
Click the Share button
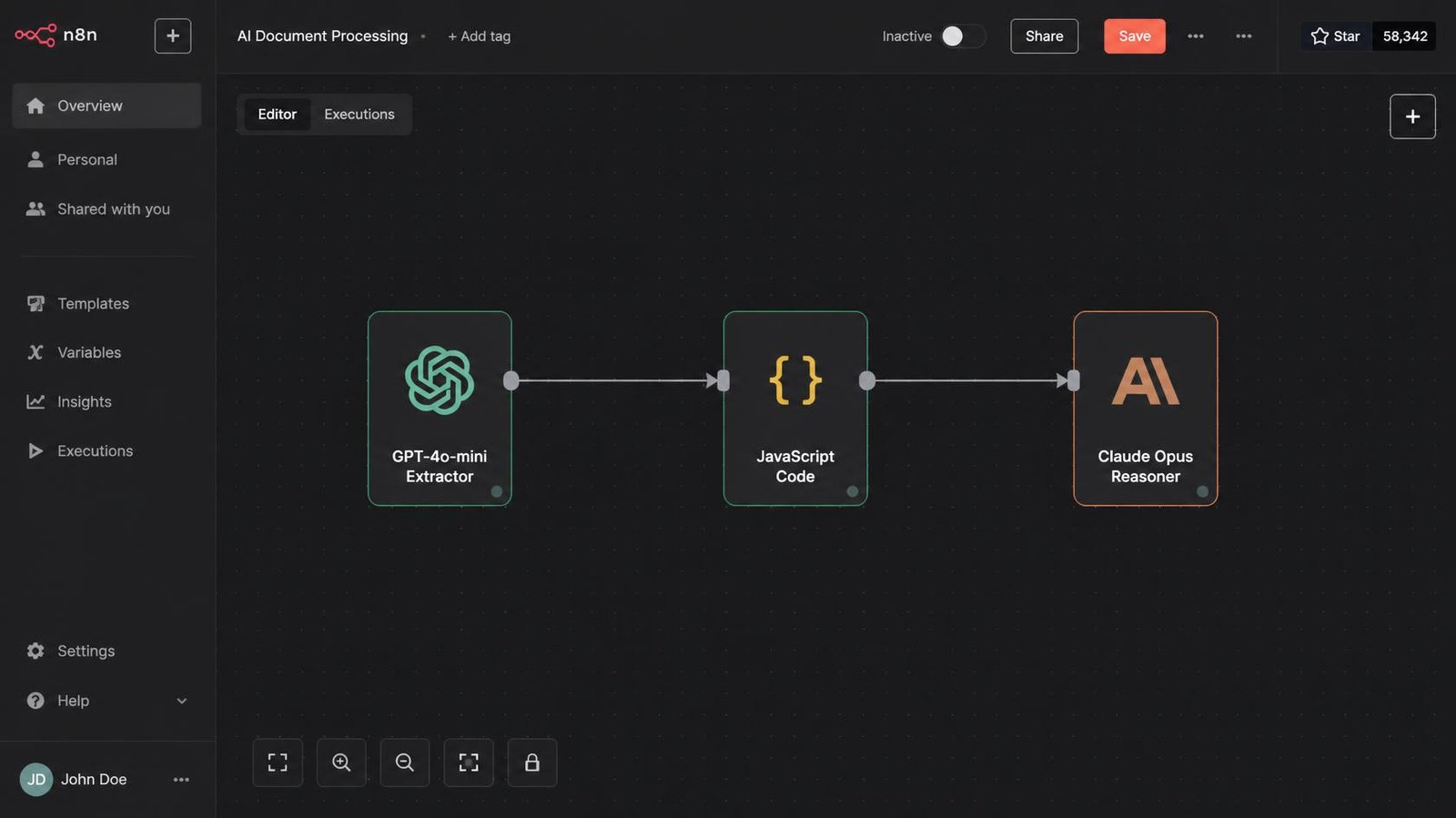click(x=1044, y=36)
